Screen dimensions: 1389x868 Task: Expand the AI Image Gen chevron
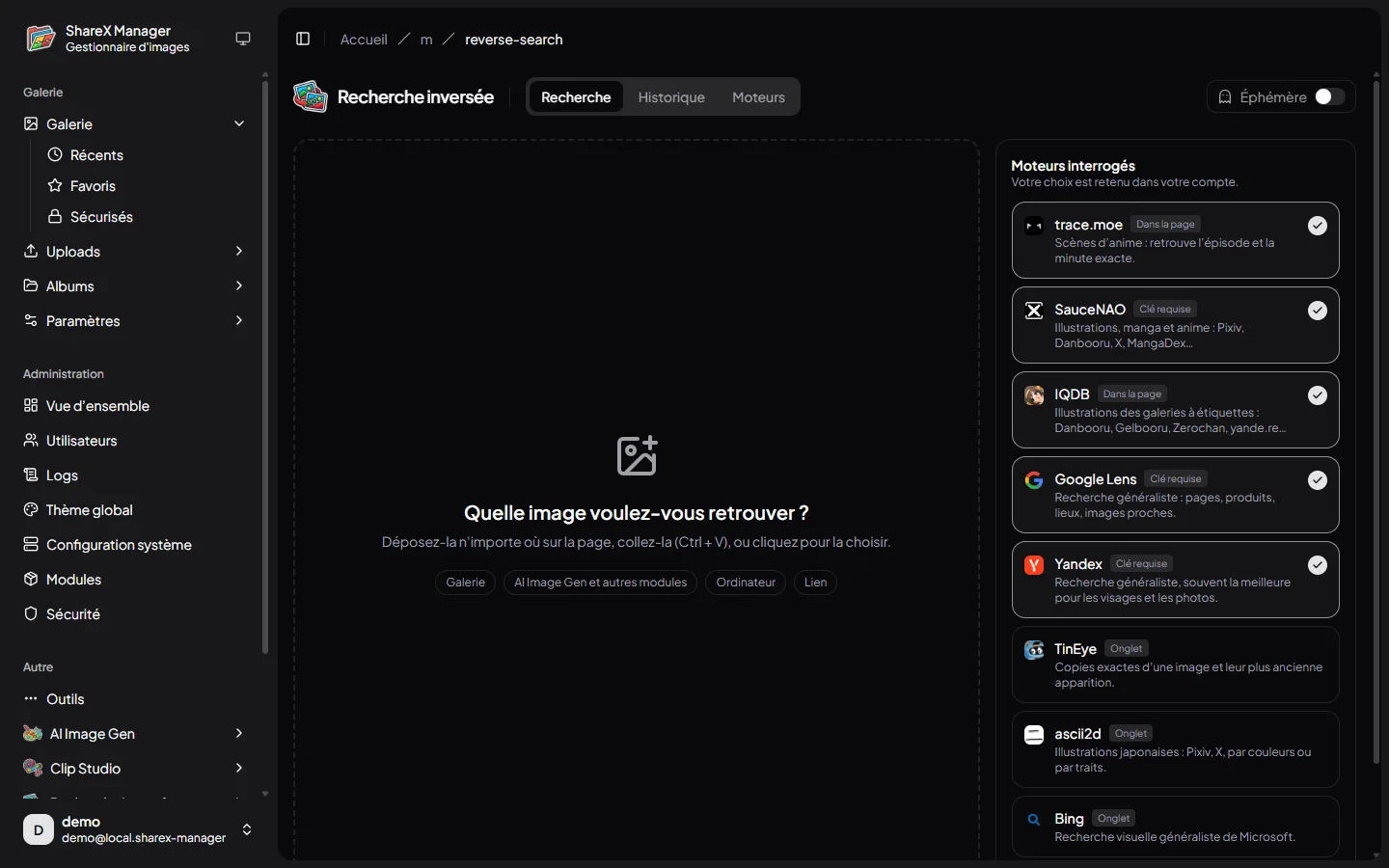click(x=239, y=733)
